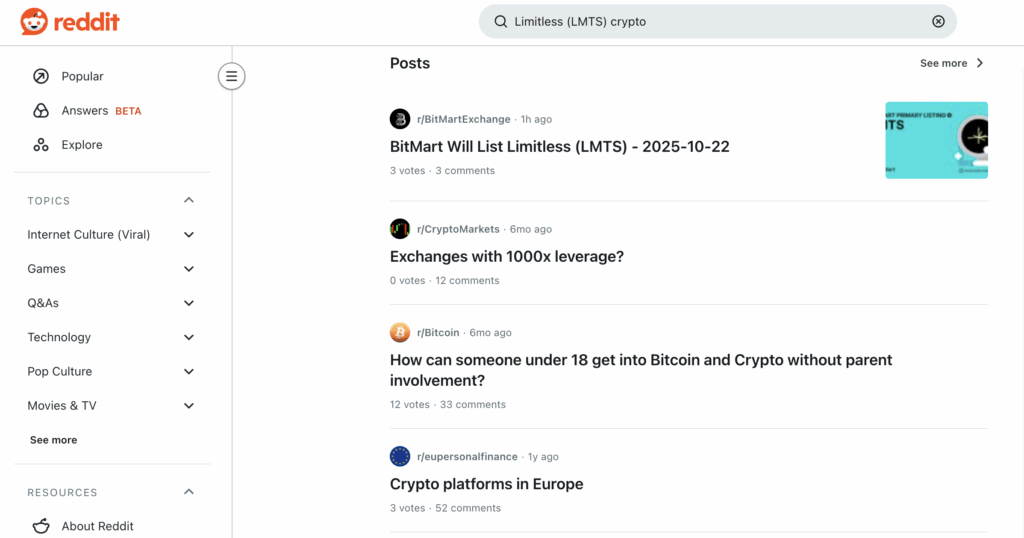Collapse the Topics section
This screenshot has width=1024, height=538.
(189, 201)
